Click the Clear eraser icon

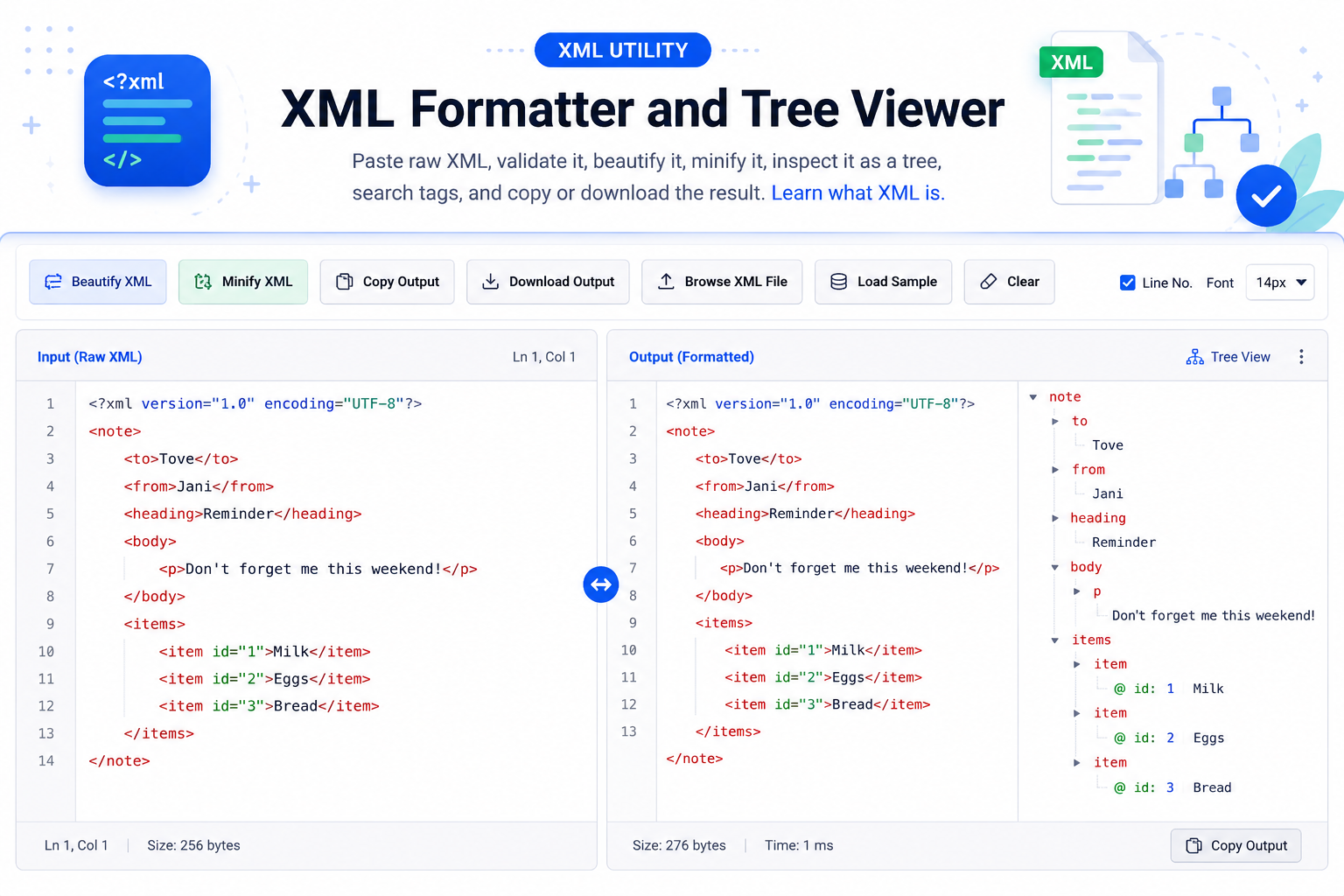coord(989,282)
